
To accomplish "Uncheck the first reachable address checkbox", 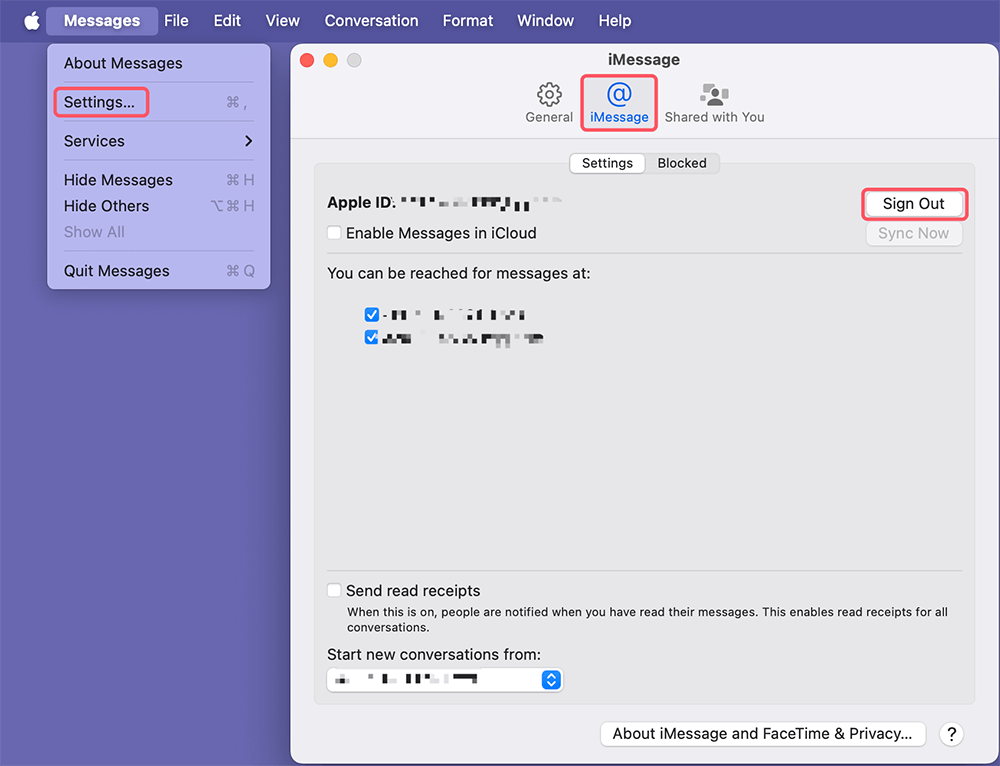I will click(372, 314).
